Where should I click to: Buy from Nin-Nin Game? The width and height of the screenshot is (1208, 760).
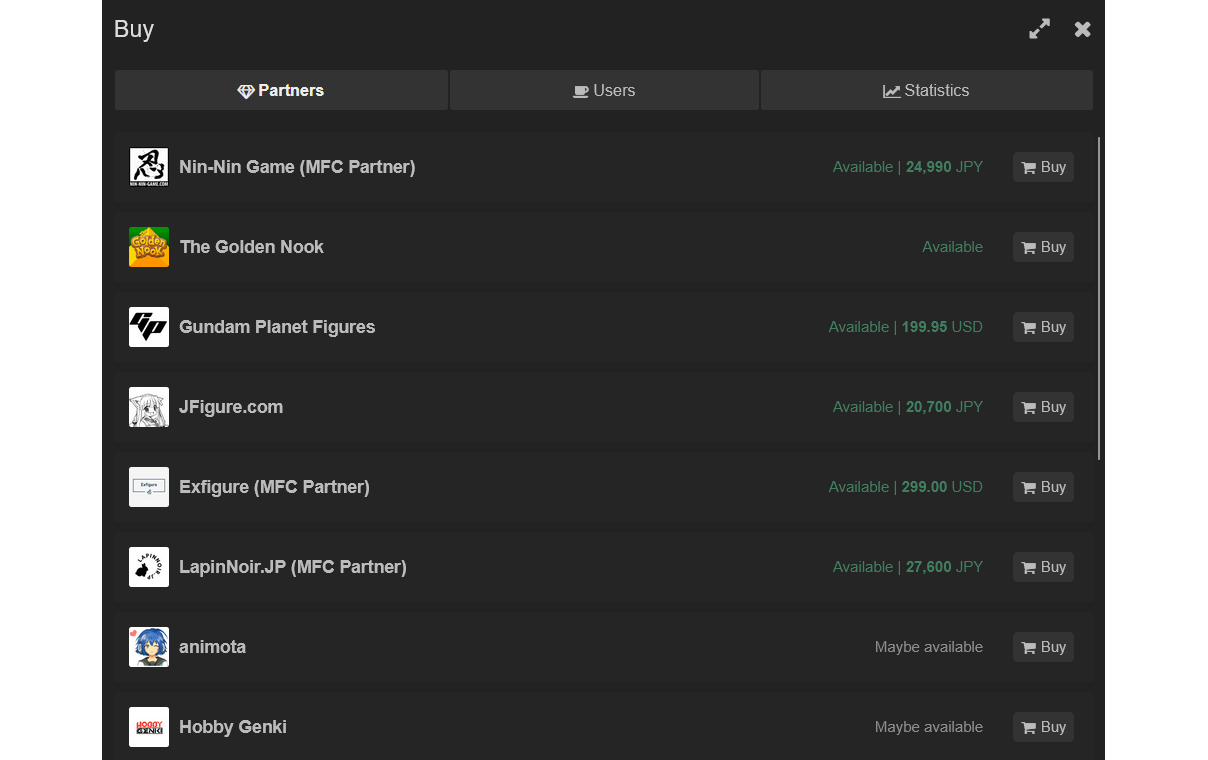[x=1043, y=167]
